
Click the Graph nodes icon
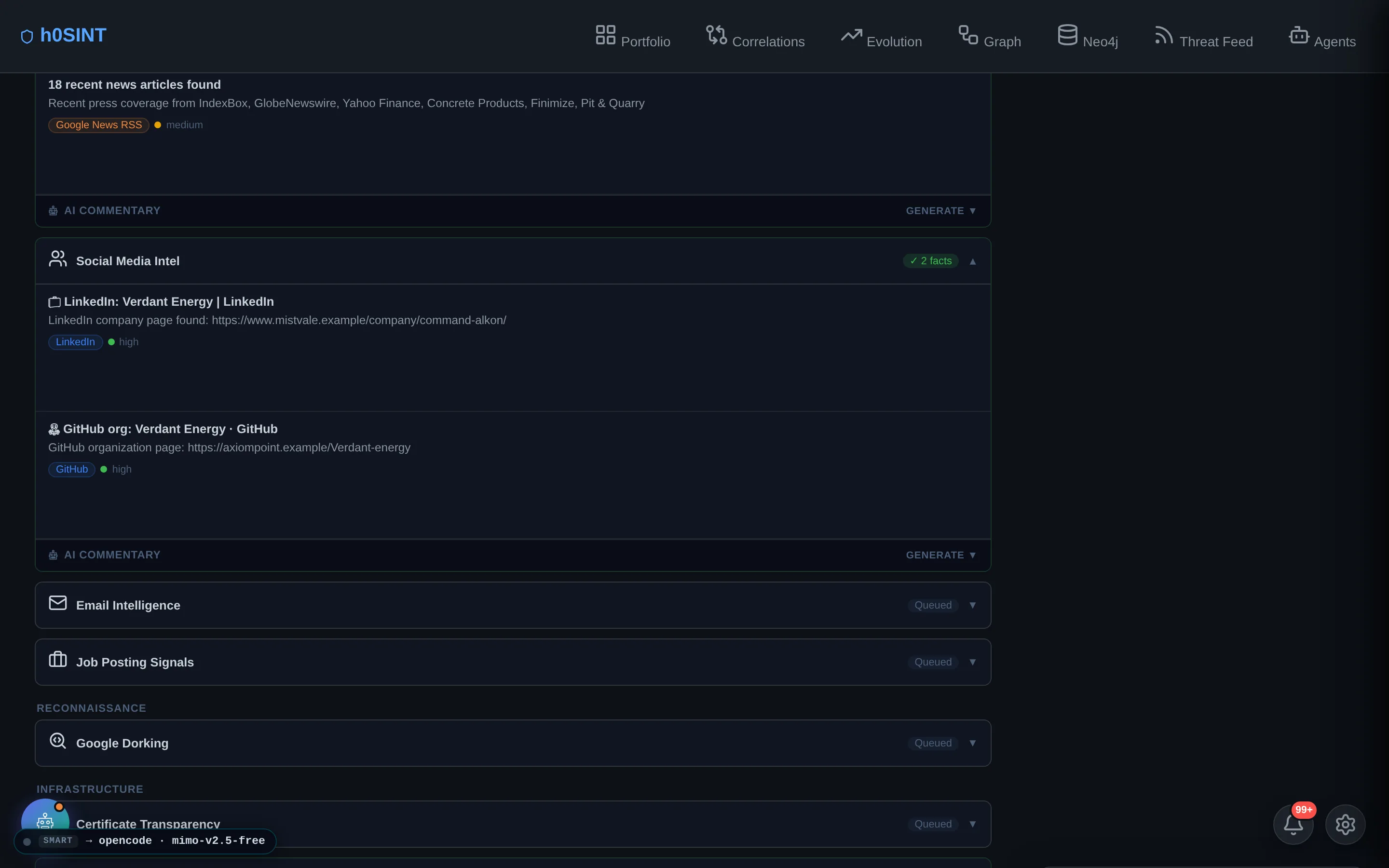[x=968, y=34]
